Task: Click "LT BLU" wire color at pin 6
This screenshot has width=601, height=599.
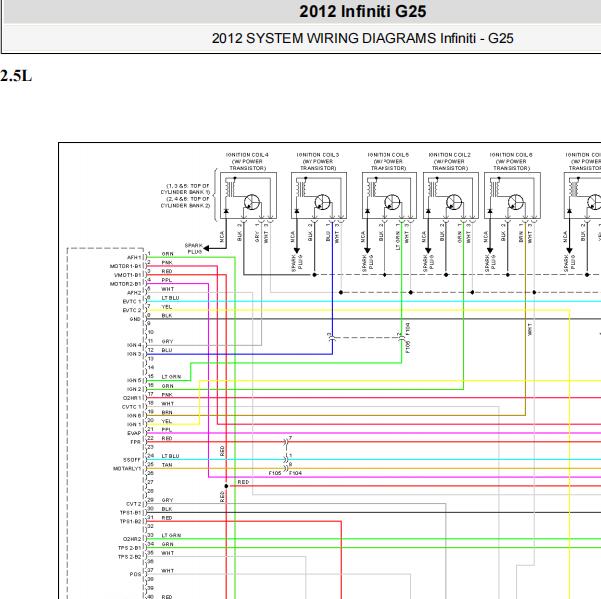Action: (x=170, y=298)
